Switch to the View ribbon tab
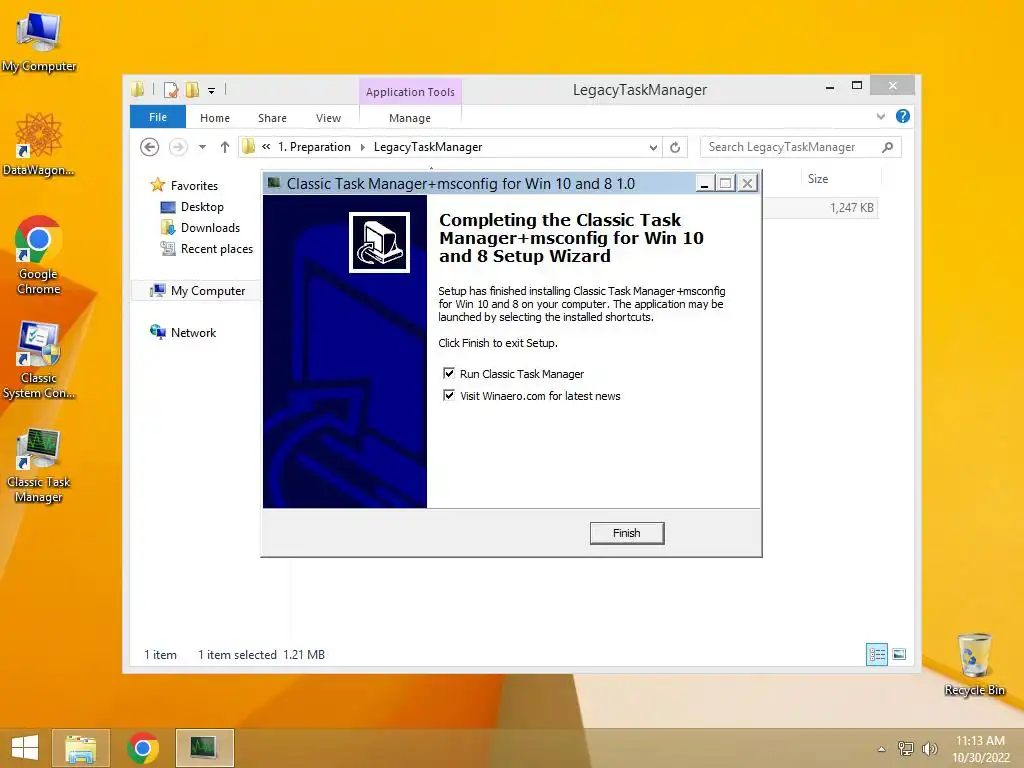The width and height of the screenshot is (1024, 768). pyautogui.click(x=328, y=118)
